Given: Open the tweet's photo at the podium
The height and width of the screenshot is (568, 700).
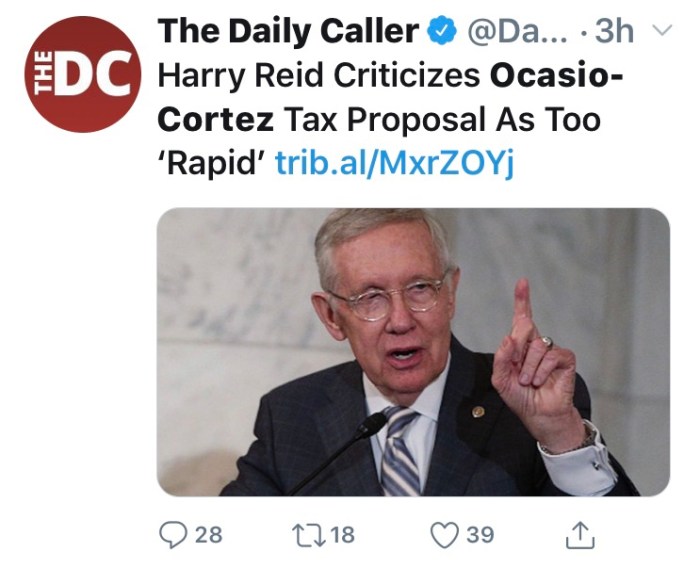Looking at the screenshot, I should (x=413, y=351).
